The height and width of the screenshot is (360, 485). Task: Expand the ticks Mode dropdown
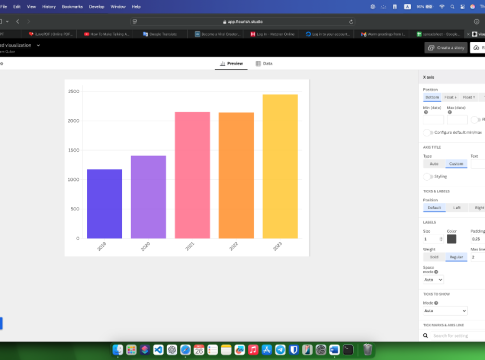(x=445, y=311)
